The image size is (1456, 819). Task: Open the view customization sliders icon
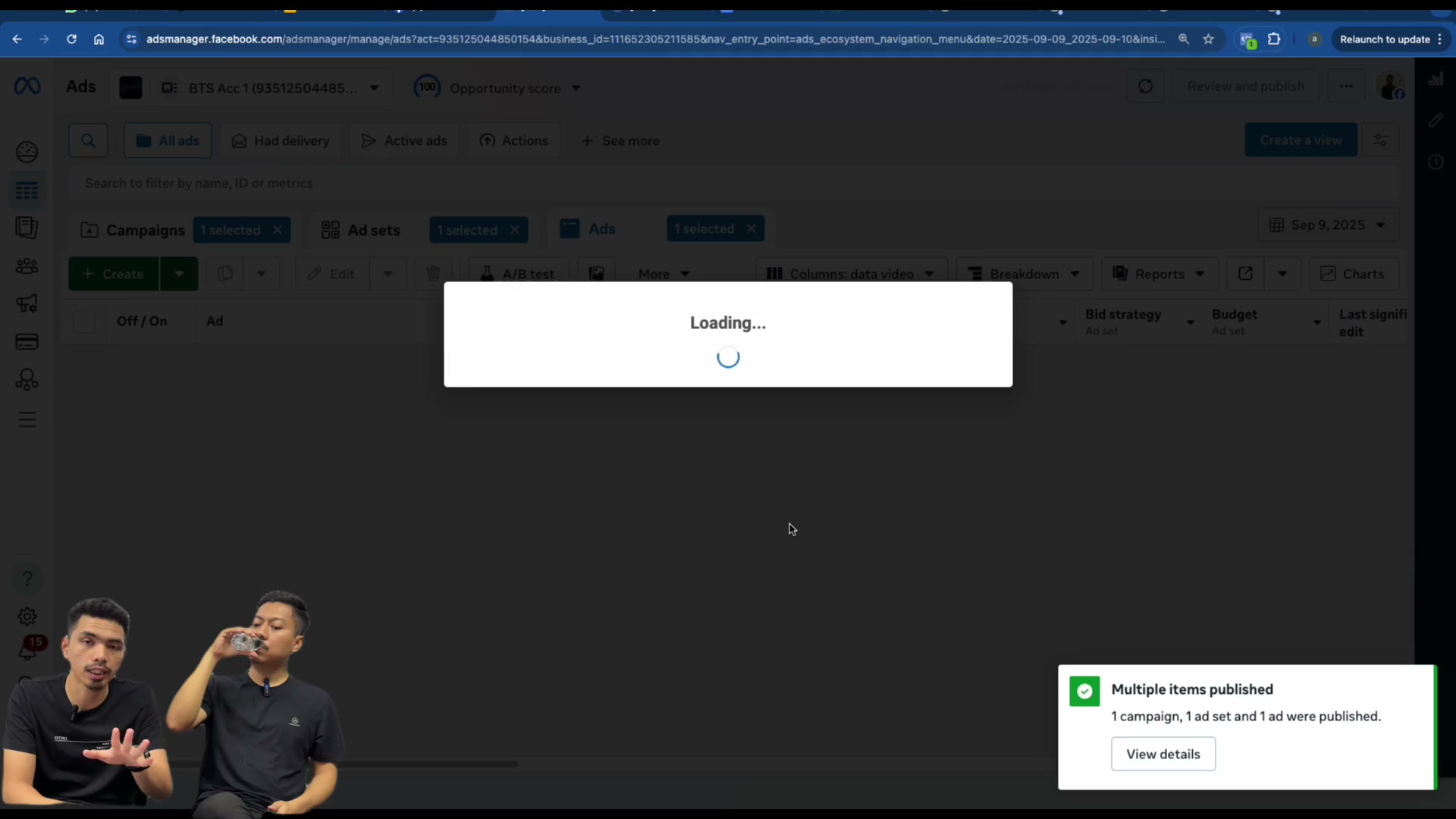1380,140
